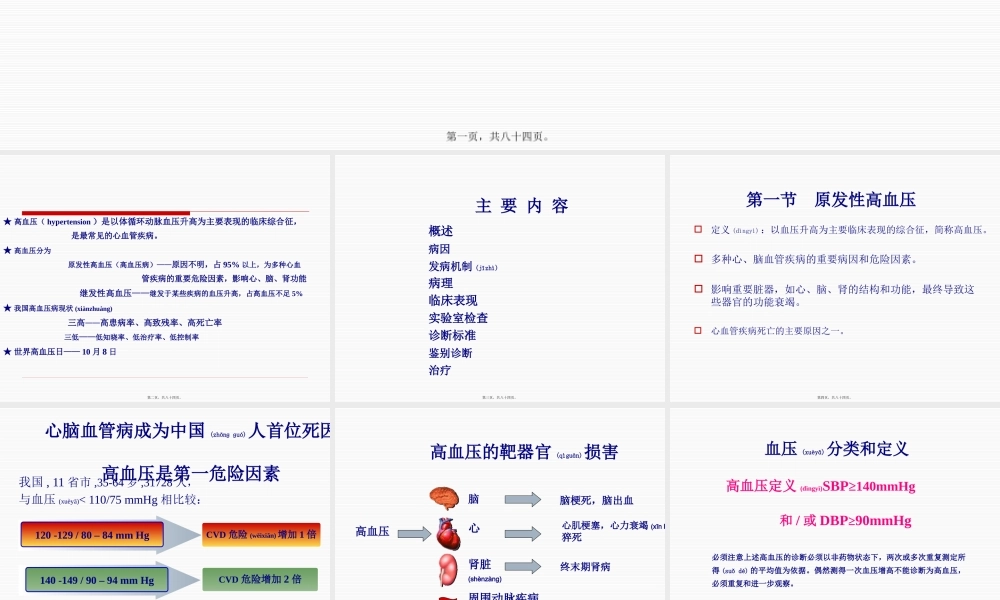The image size is (1000, 600).
Task: Click the red square before 多种心脑血管疾病 item
Action: (x=697, y=256)
